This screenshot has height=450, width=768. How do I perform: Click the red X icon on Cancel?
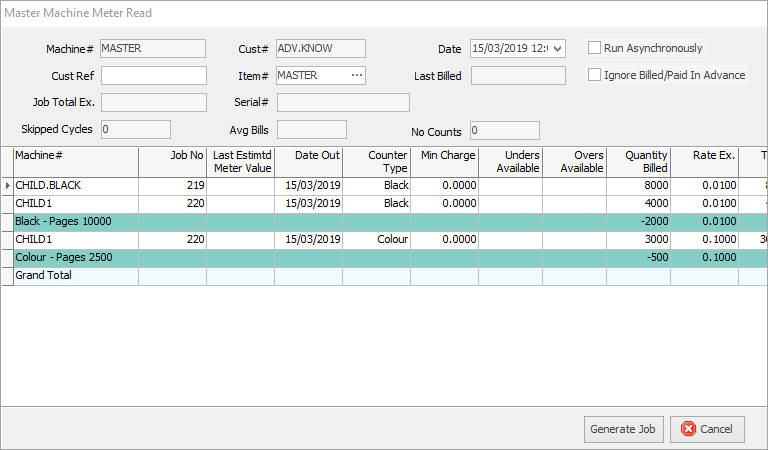(688, 429)
